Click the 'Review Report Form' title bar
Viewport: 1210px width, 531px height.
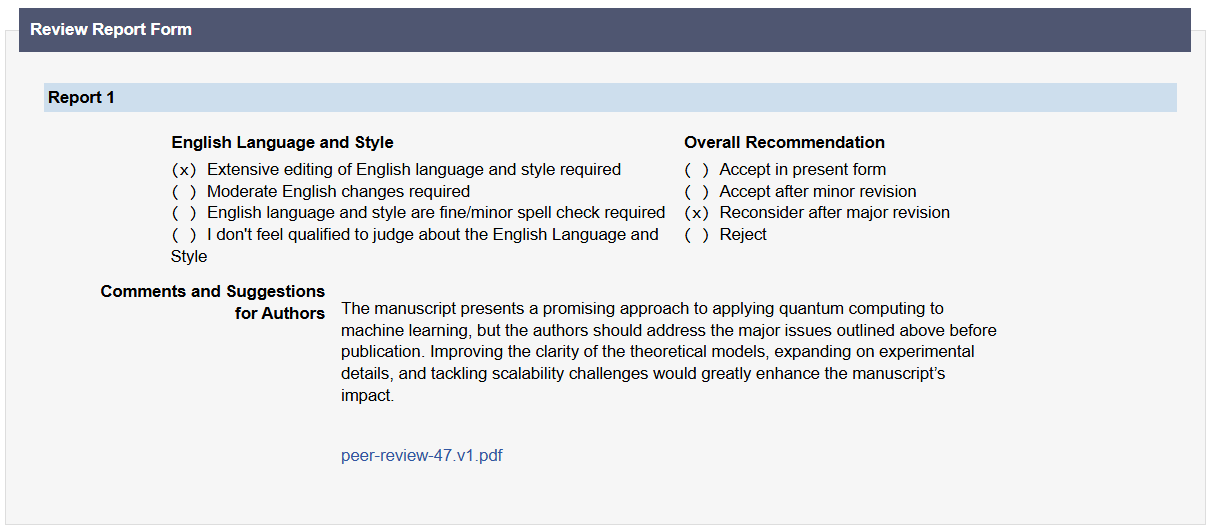pos(110,30)
